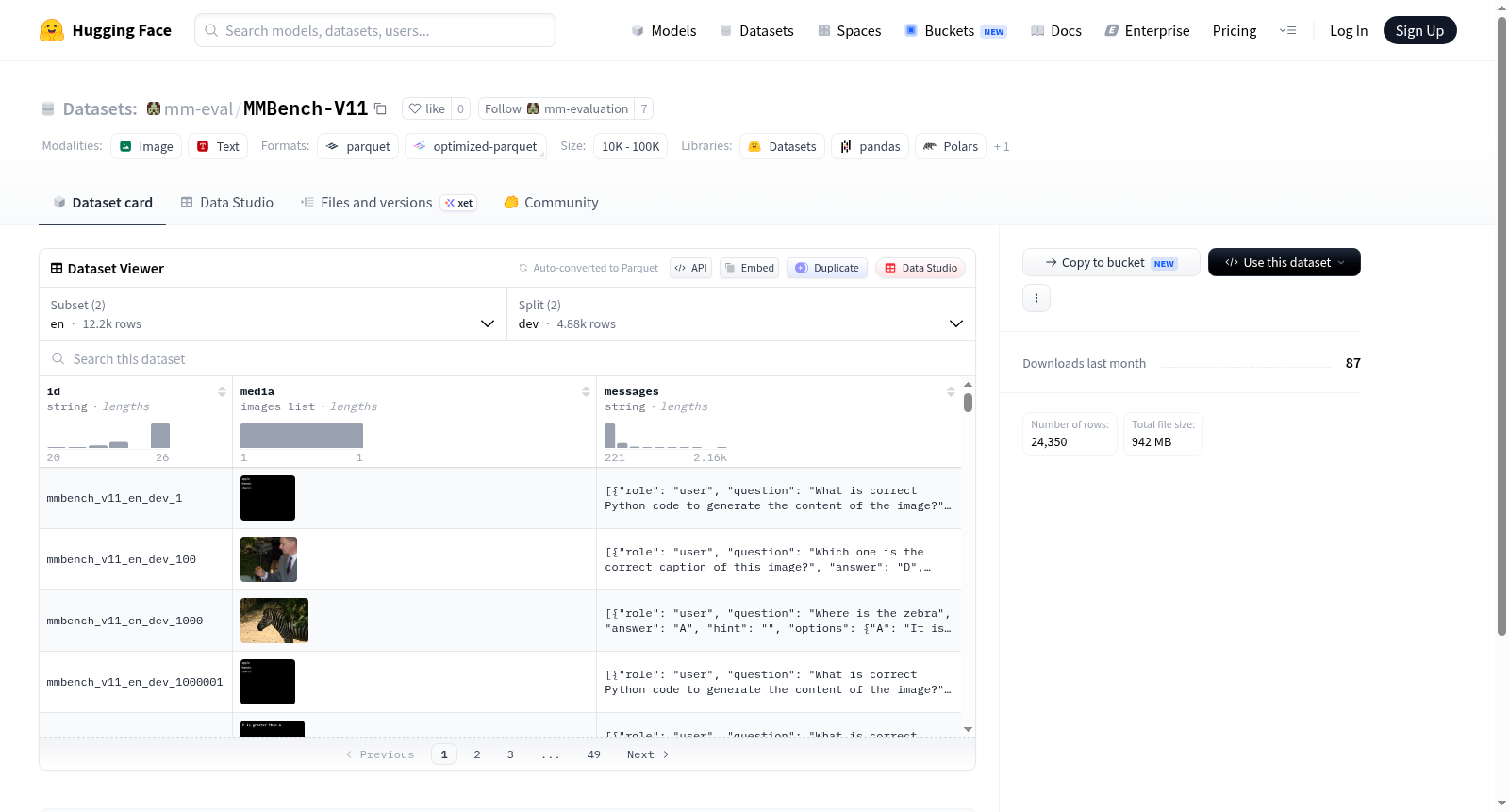Screen dimensions: 1509x812
Task: Follow mm-evaluation organization
Action: (x=556, y=108)
